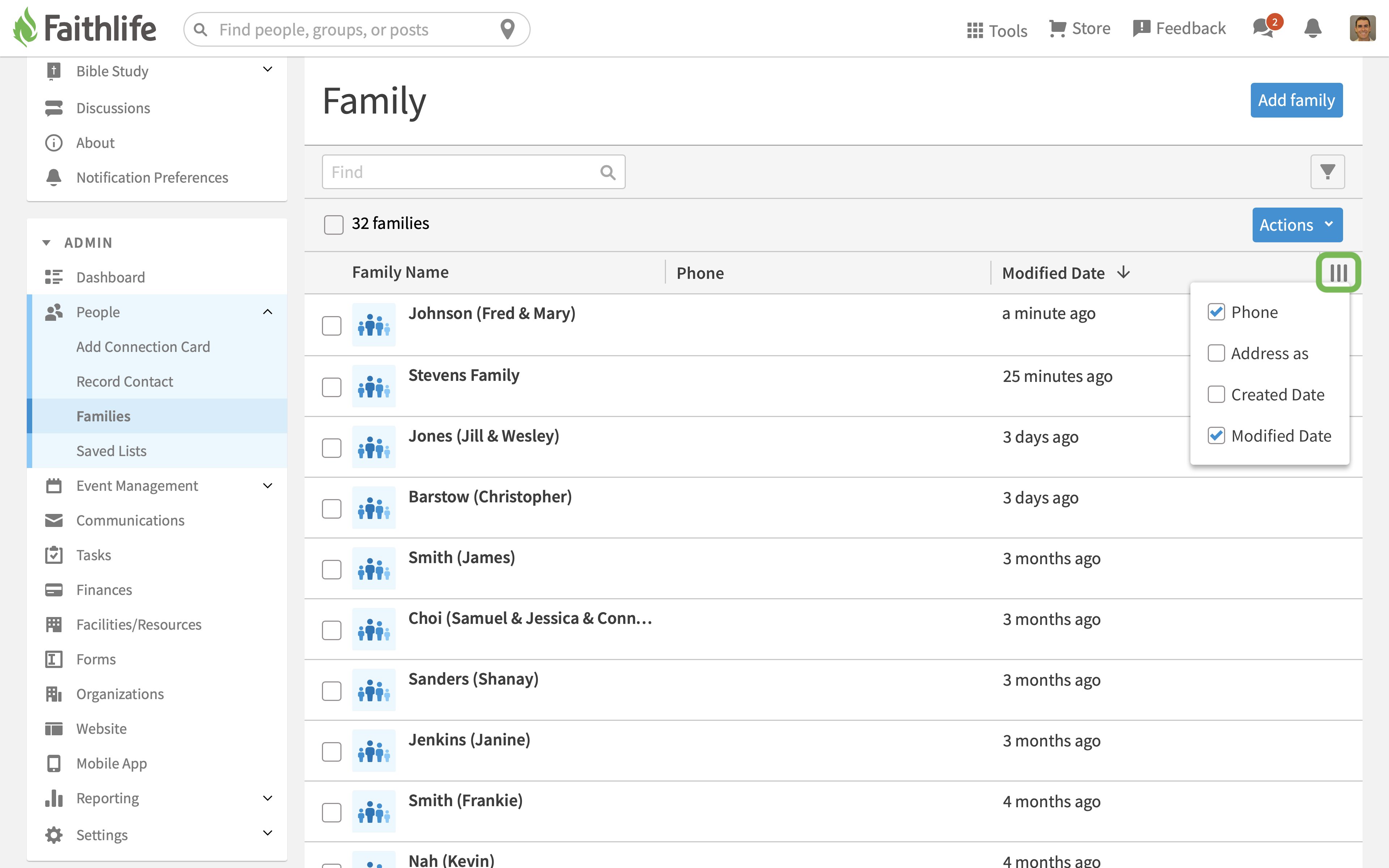
Task: Expand the Bible Study section chevron
Action: [x=267, y=69]
